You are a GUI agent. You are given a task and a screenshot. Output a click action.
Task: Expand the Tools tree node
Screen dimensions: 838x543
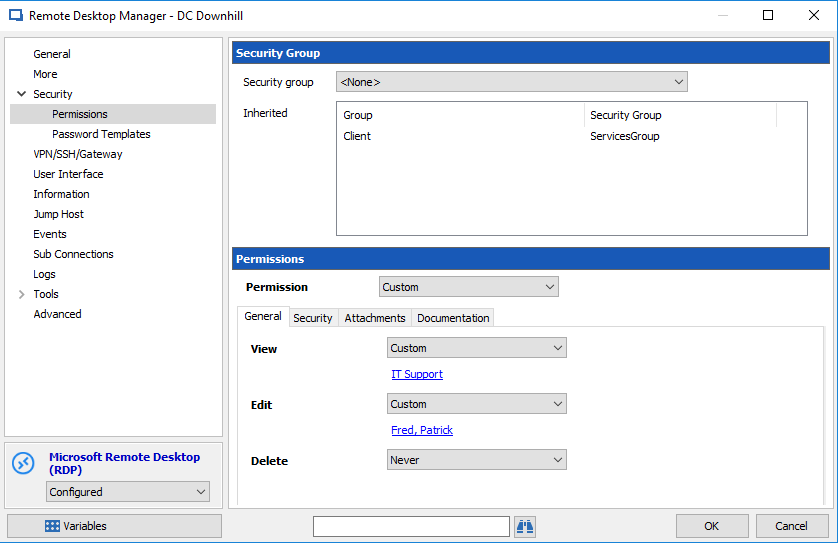point(21,294)
